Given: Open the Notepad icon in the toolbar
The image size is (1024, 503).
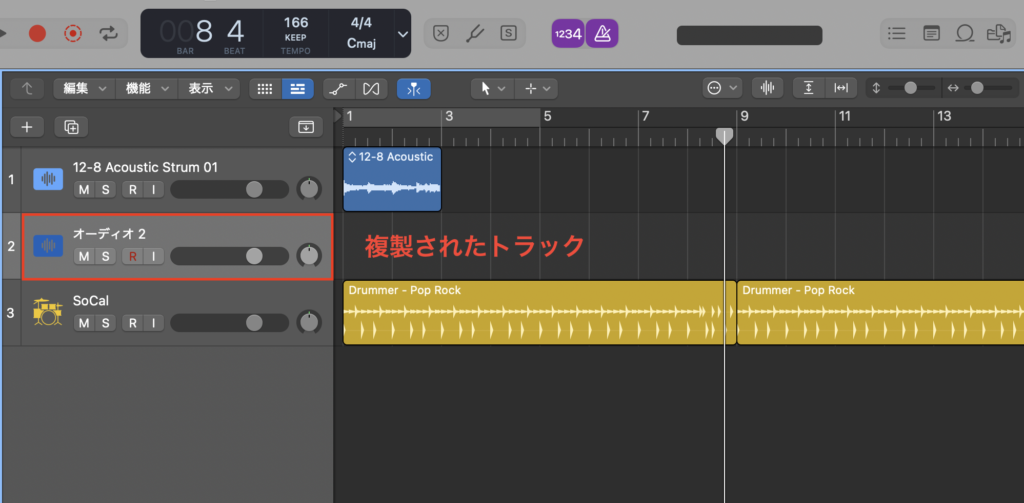Looking at the screenshot, I should (x=931, y=33).
